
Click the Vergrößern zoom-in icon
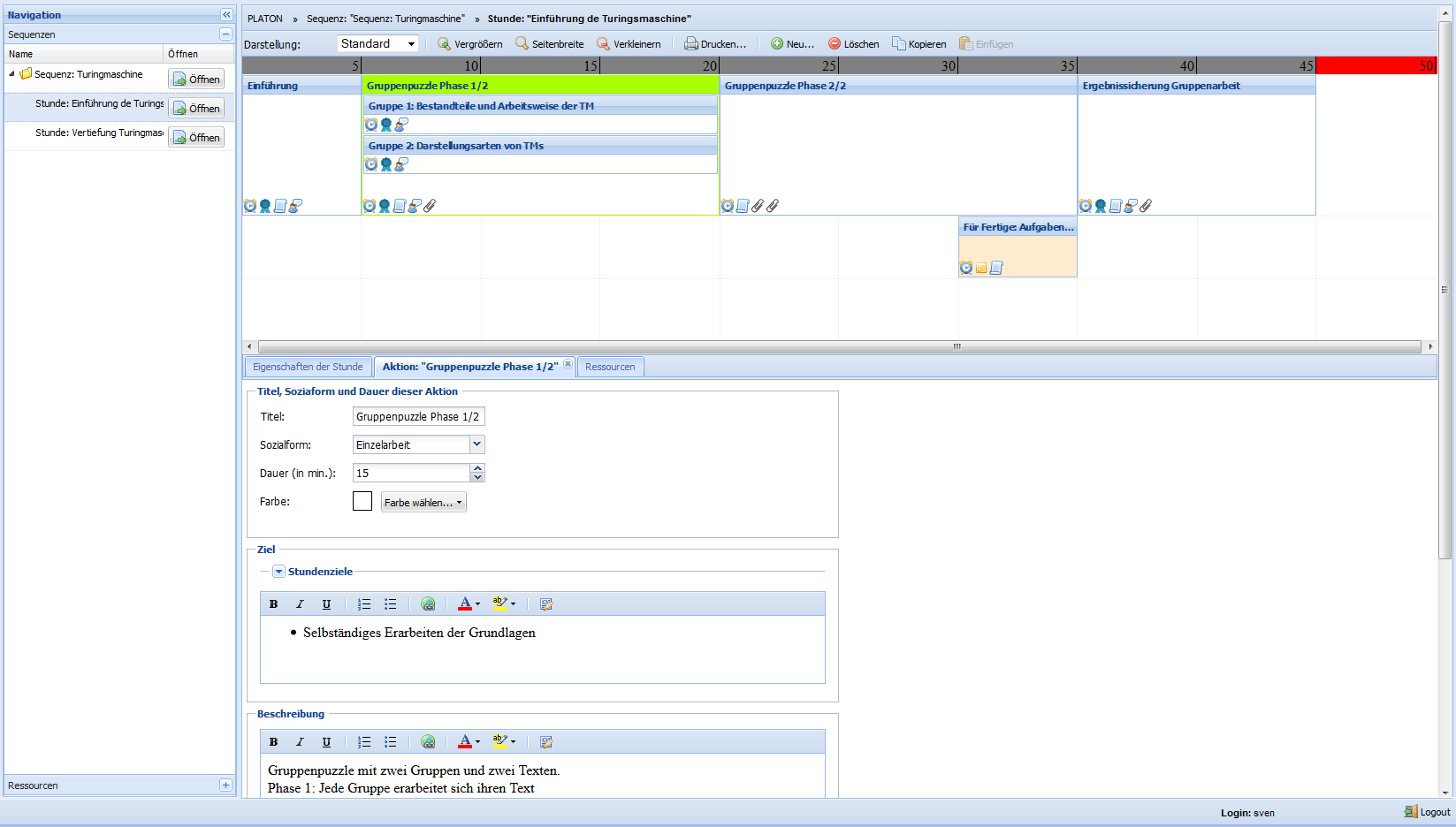point(444,44)
